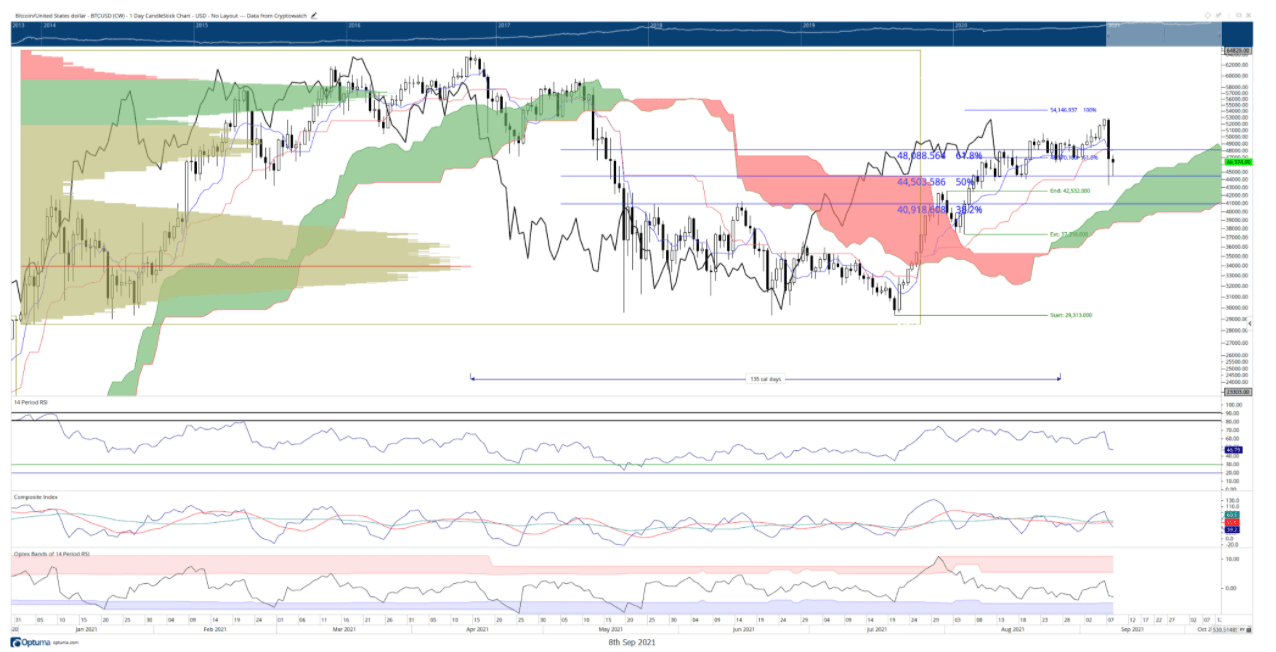The height and width of the screenshot is (652, 1276).
Task: Click the 14 Period RSI panel title
Action: click(30, 401)
